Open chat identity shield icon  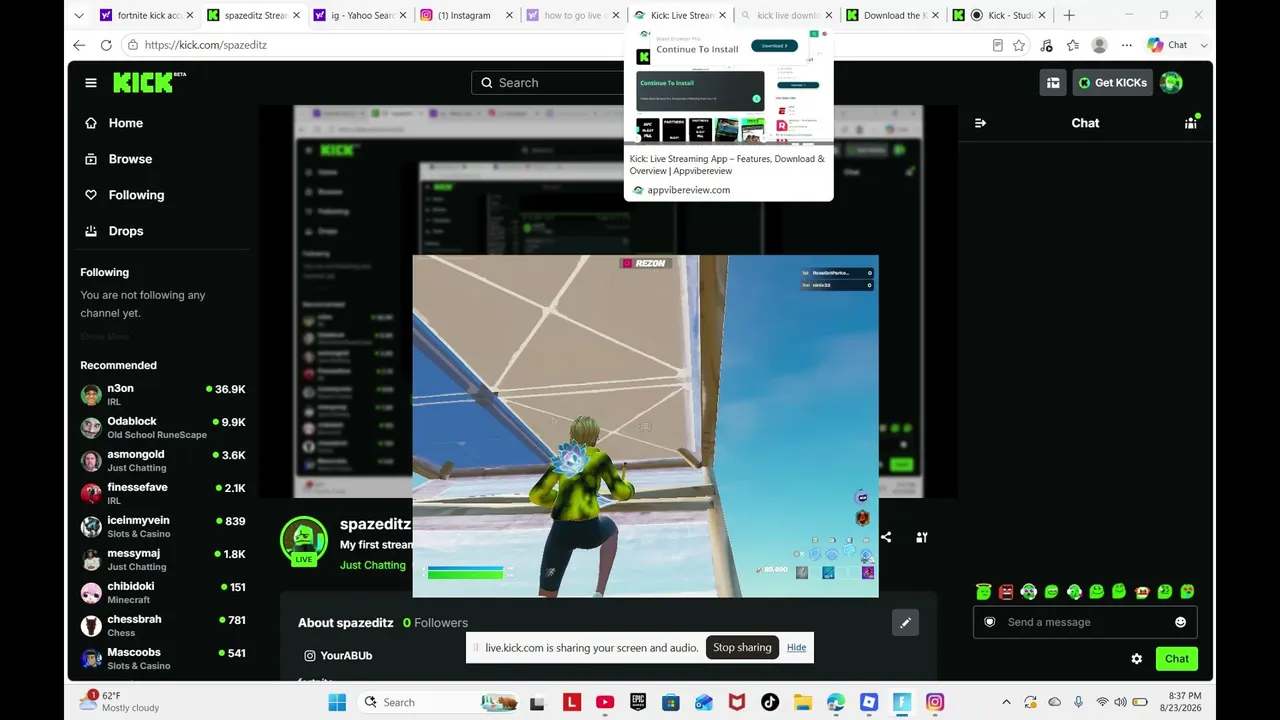(990, 622)
